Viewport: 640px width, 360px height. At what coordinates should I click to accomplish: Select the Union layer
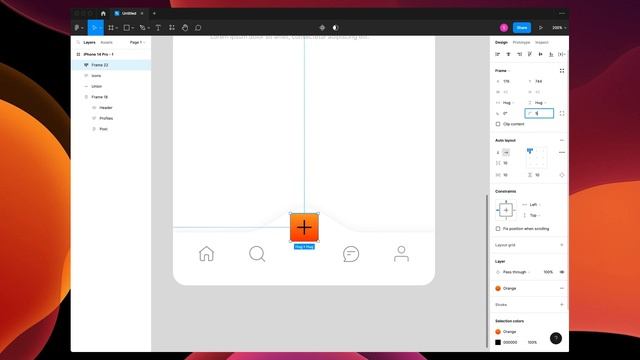111,87
